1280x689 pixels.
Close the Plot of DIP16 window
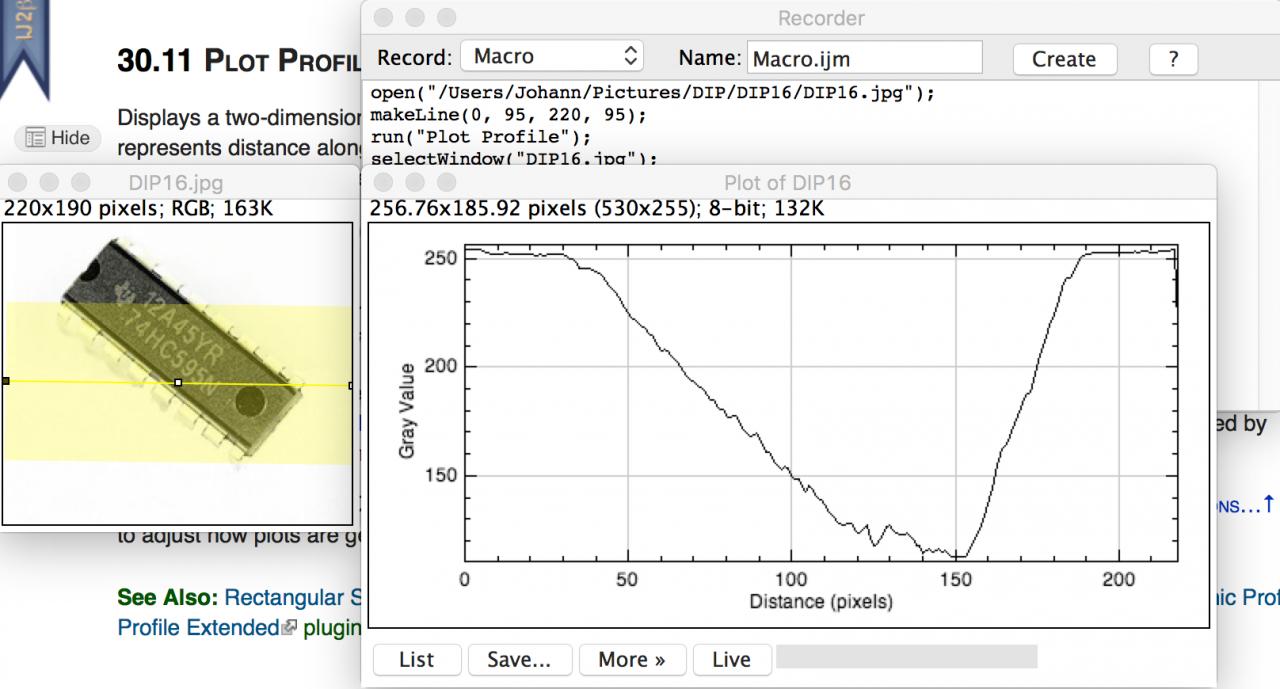[383, 183]
